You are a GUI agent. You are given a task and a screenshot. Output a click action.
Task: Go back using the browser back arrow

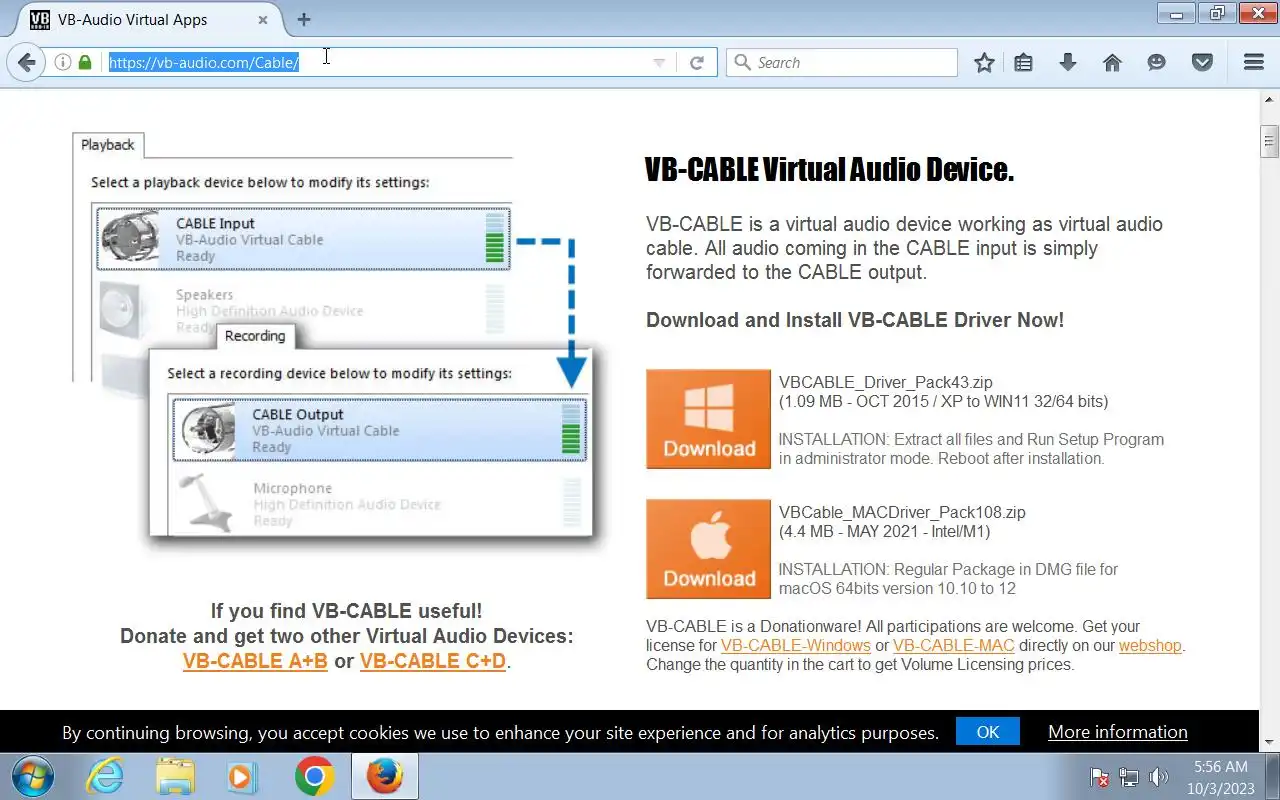pyautogui.click(x=26, y=62)
